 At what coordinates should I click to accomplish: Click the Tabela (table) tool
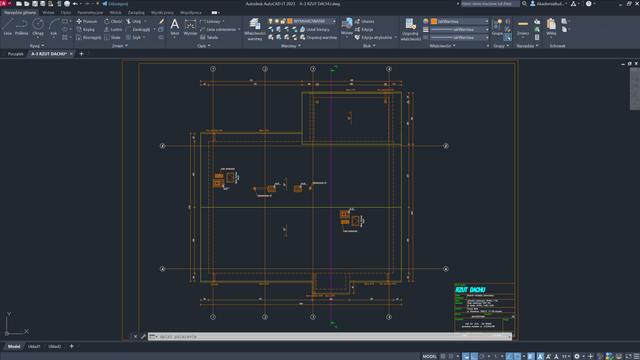[209, 38]
